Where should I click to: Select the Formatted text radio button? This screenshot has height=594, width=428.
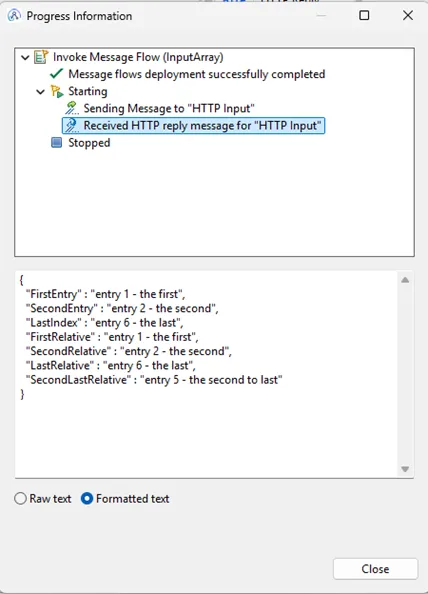tap(87, 498)
